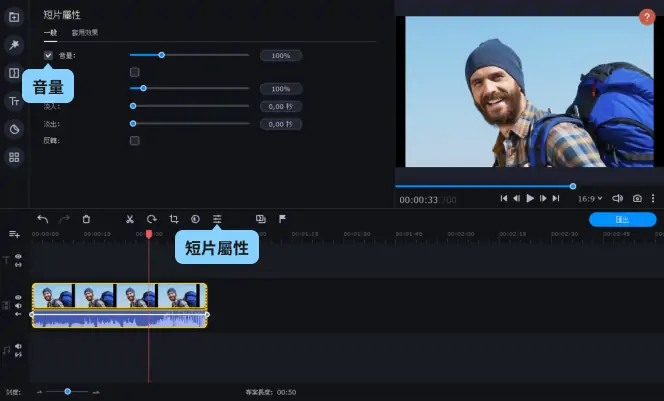
Task: Add a marker with flag icon
Action: 282,218
